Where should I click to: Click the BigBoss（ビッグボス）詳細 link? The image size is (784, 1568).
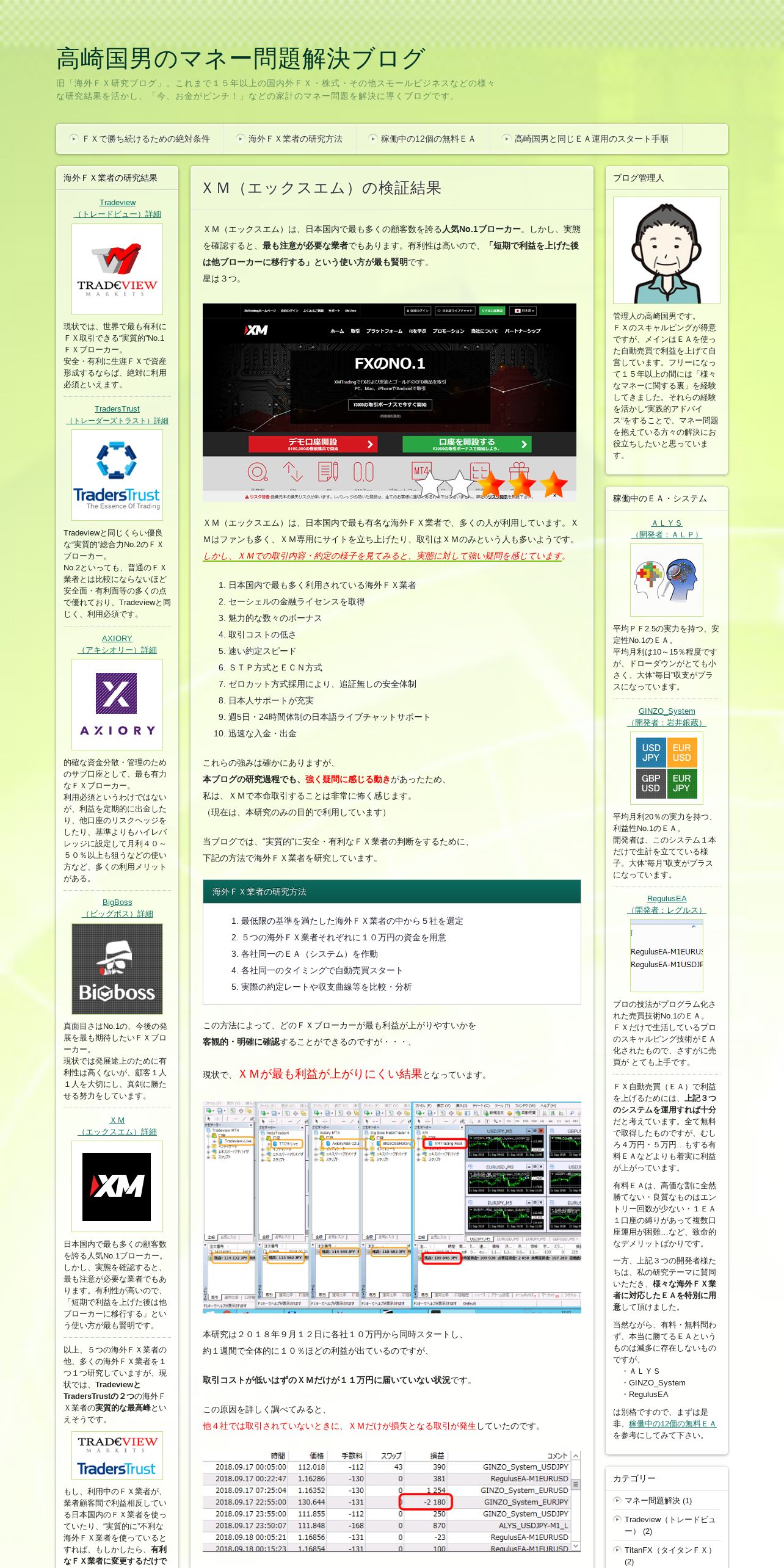[117, 908]
